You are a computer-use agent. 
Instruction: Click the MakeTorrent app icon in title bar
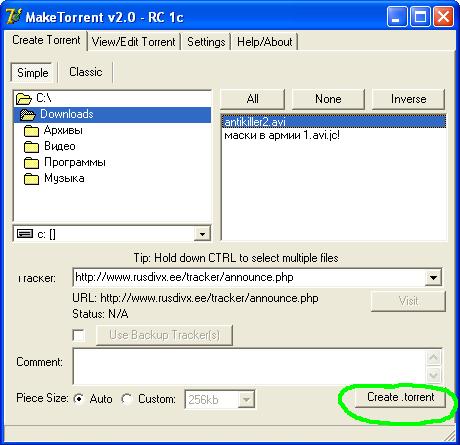click(x=14, y=17)
